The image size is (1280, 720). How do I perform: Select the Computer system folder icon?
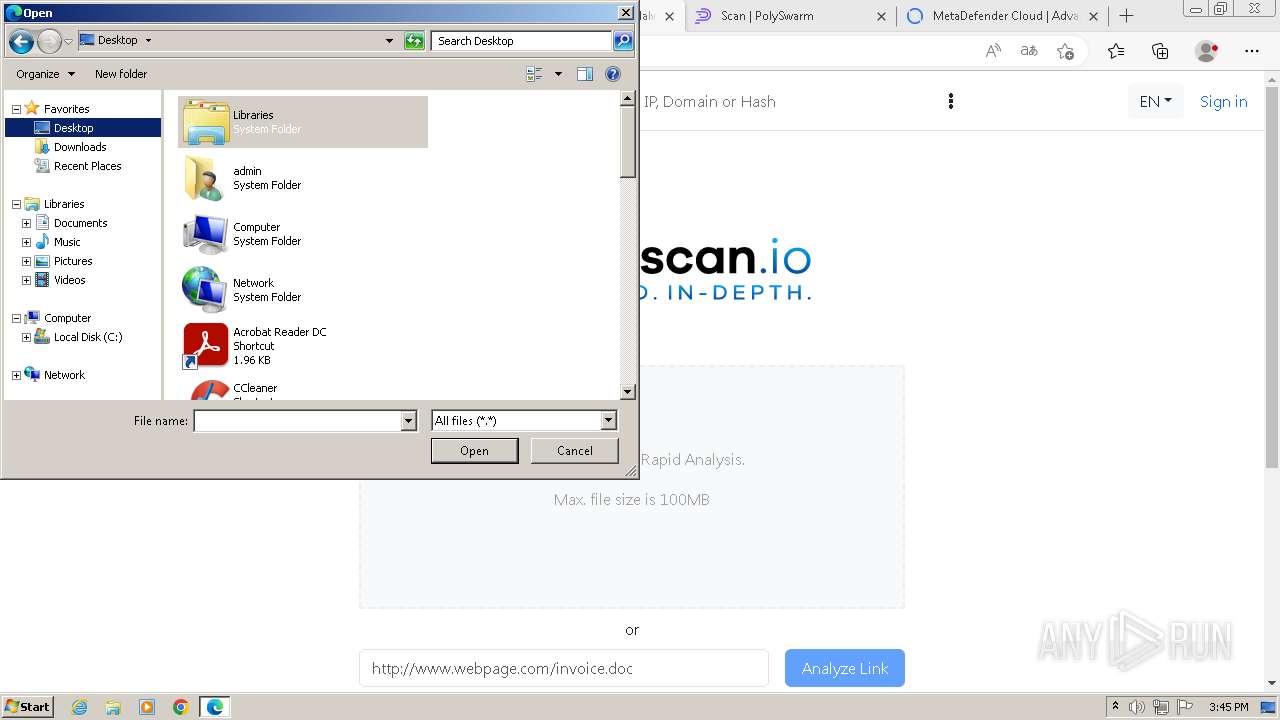(x=206, y=234)
